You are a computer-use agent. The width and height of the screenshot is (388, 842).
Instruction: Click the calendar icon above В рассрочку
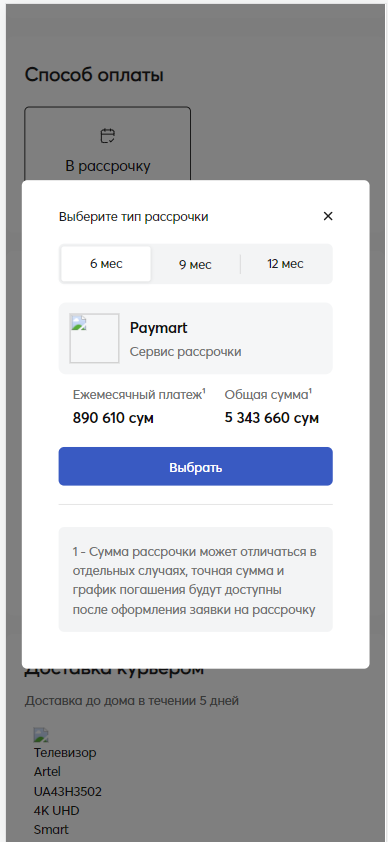108,136
